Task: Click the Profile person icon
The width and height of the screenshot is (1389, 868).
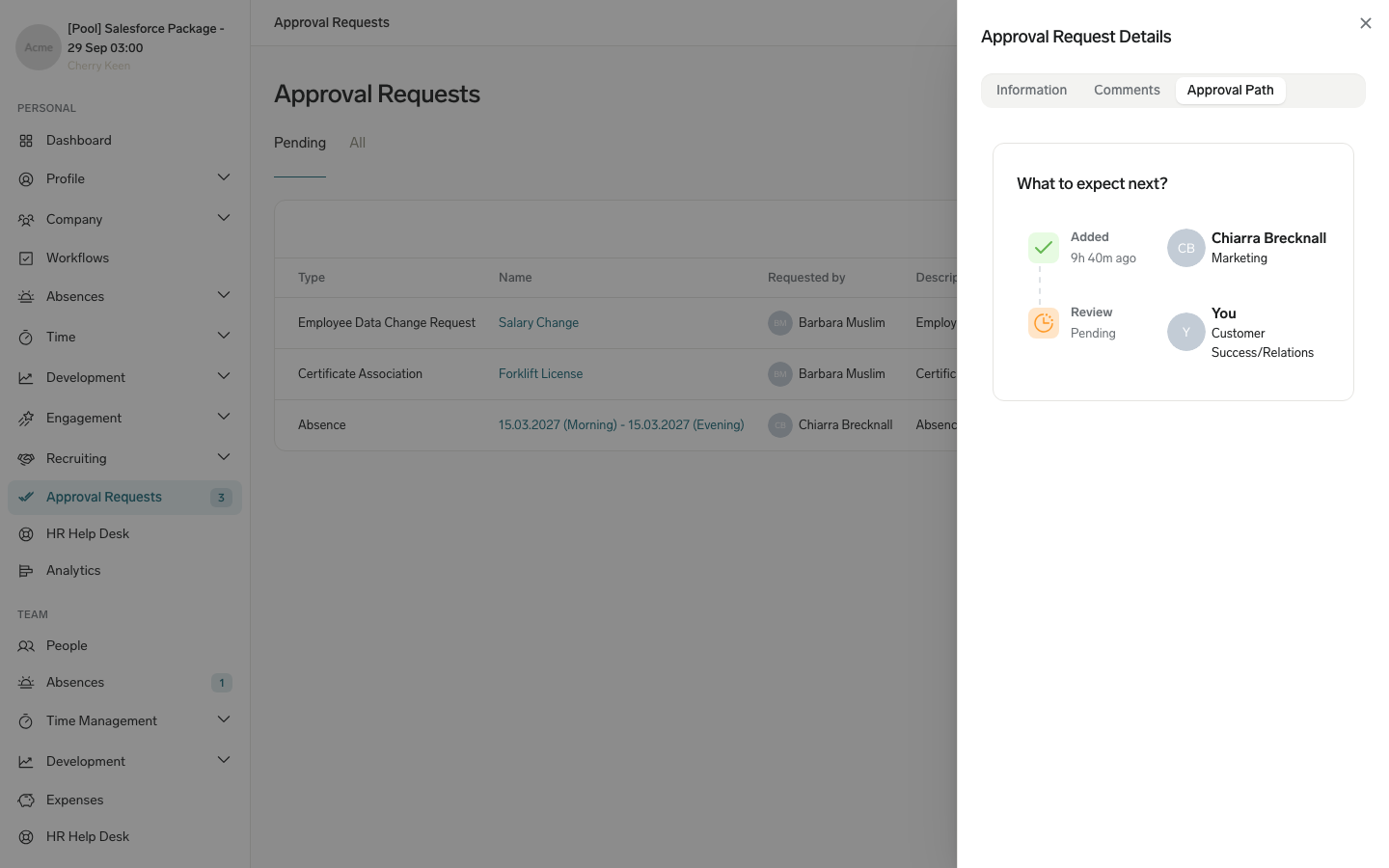Action: [26, 179]
